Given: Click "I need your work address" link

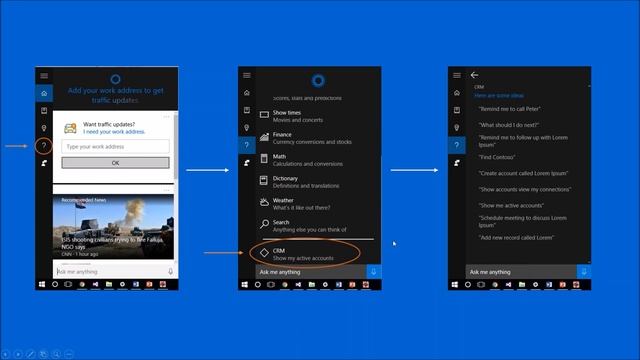Looking at the screenshot, I should 114,132.
